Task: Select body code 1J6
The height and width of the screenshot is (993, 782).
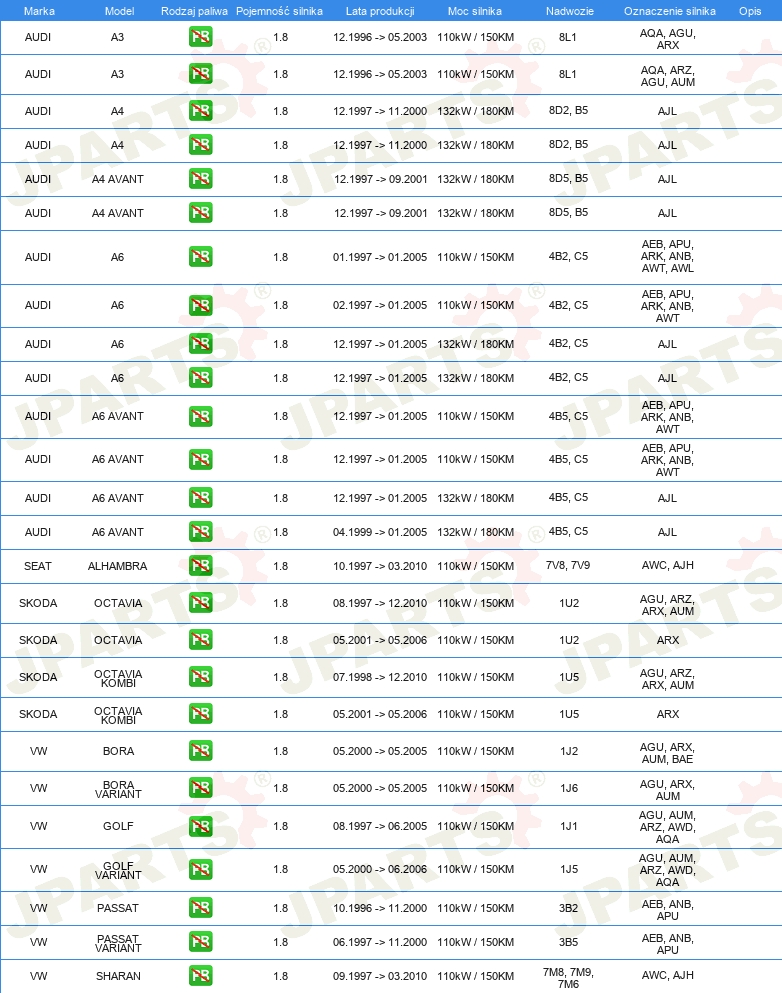Action: click(569, 788)
